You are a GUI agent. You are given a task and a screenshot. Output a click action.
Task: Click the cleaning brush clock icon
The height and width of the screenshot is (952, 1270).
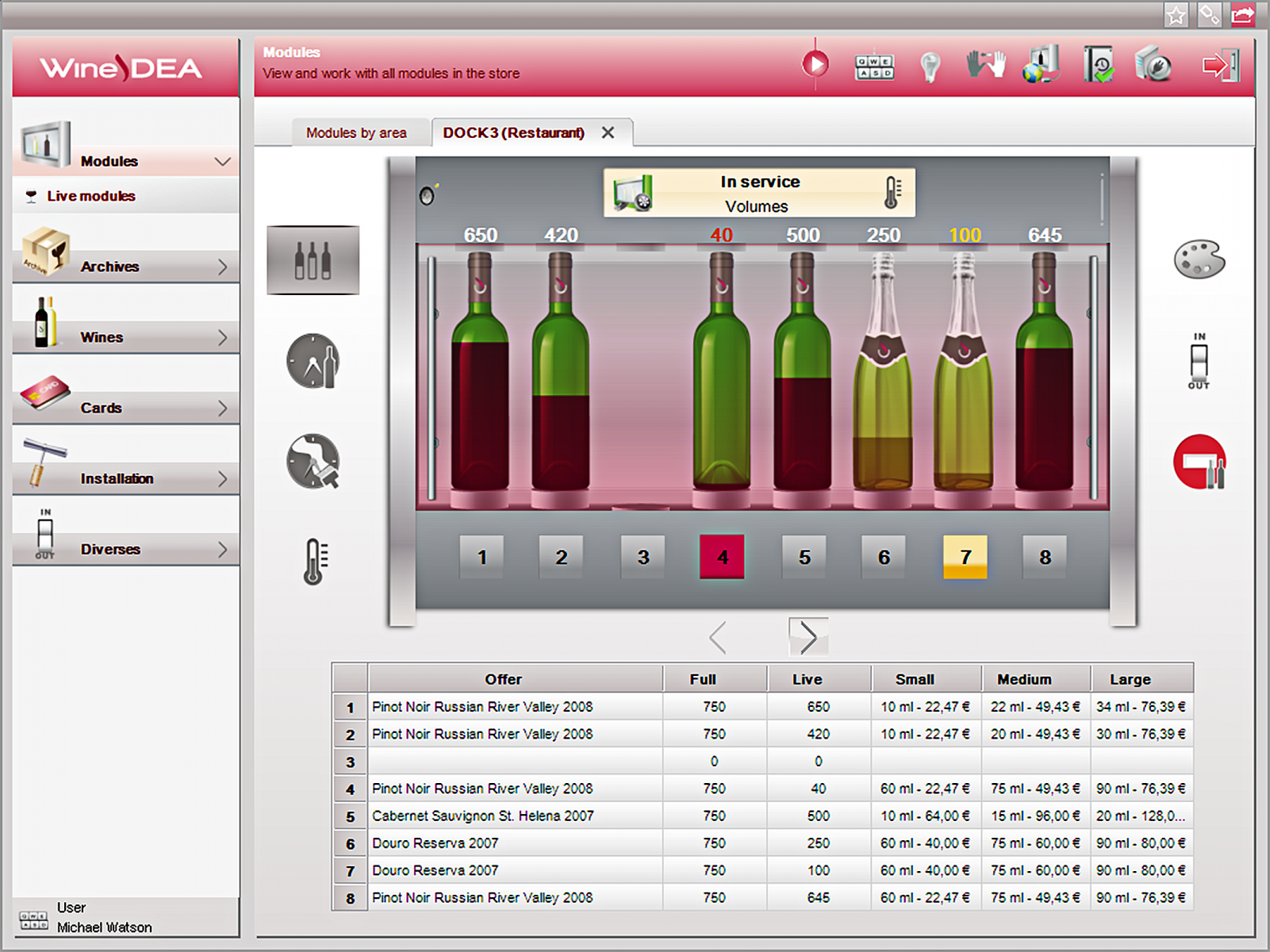click(x=313, y=461)
